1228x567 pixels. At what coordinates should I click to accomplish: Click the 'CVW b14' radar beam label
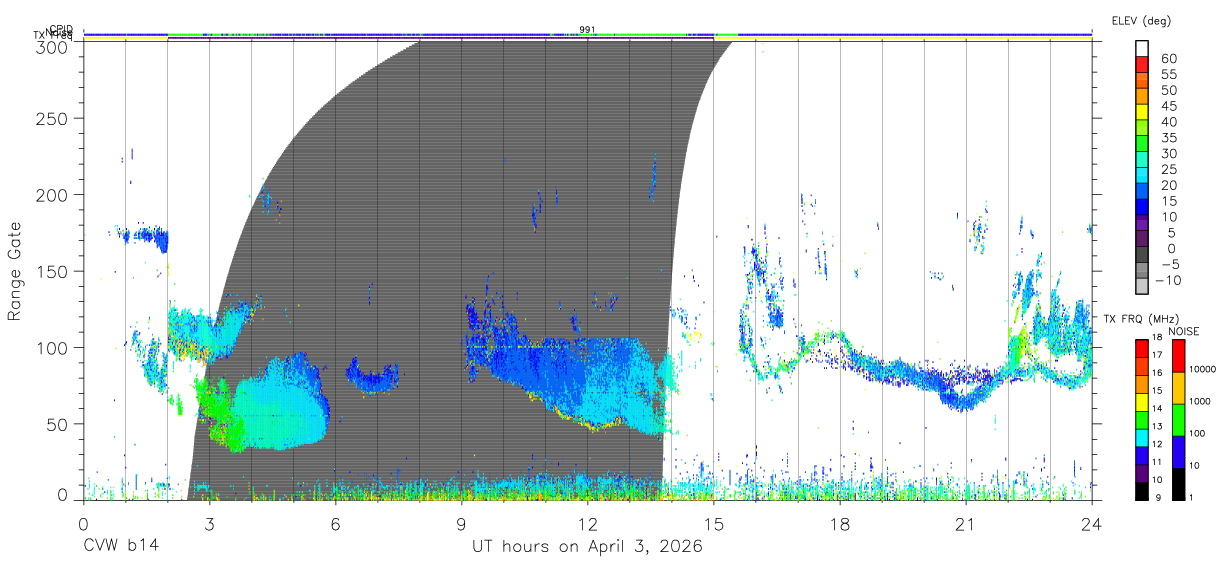[121, 547]
